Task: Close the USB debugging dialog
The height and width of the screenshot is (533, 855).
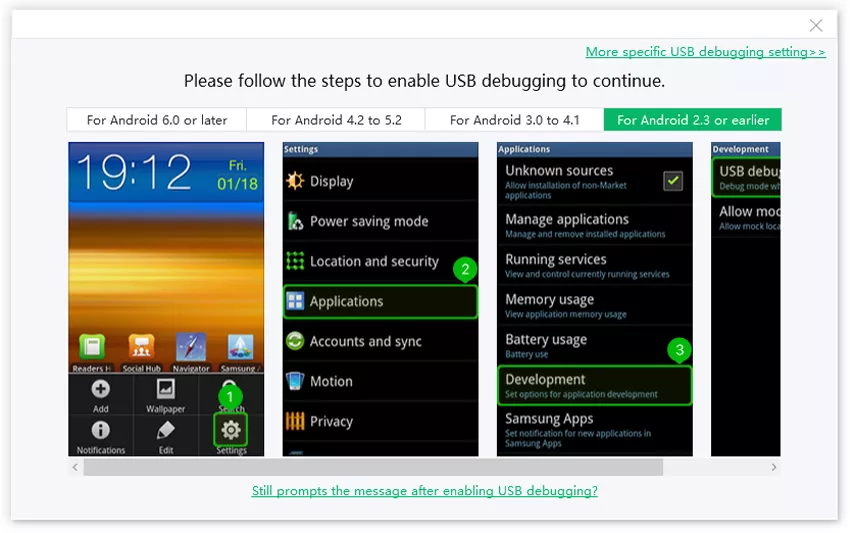Action: pyautogui.click(x=816, y=26)
